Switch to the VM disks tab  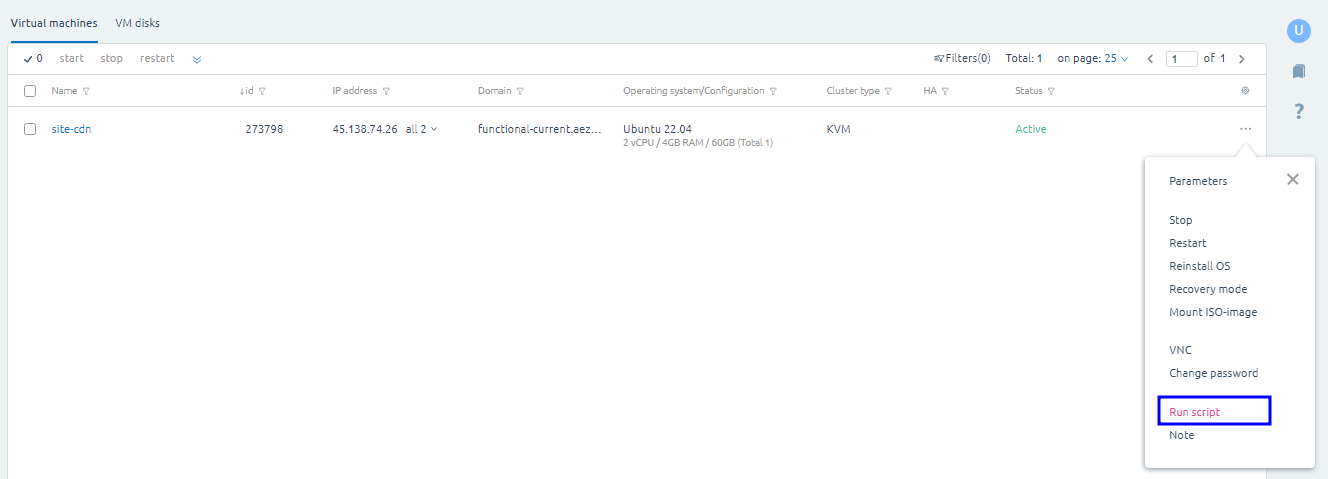point(137,23)
